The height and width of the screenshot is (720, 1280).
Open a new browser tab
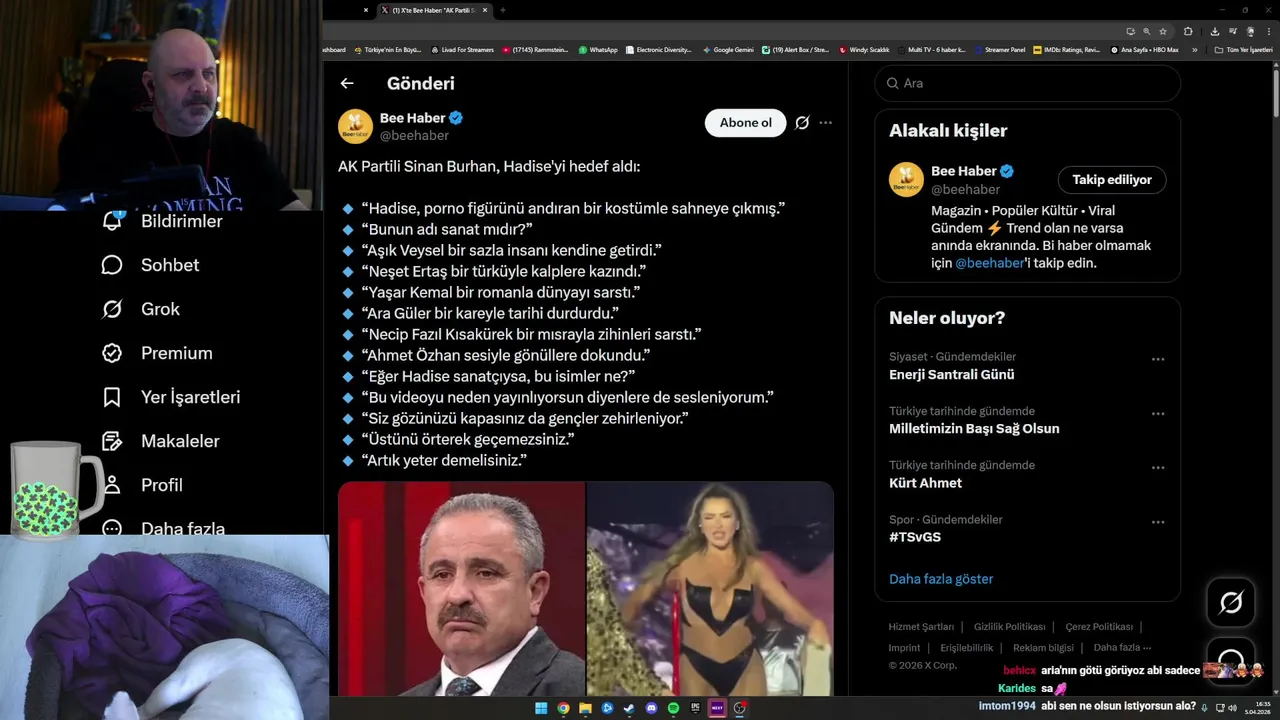[x=502, y=10]
